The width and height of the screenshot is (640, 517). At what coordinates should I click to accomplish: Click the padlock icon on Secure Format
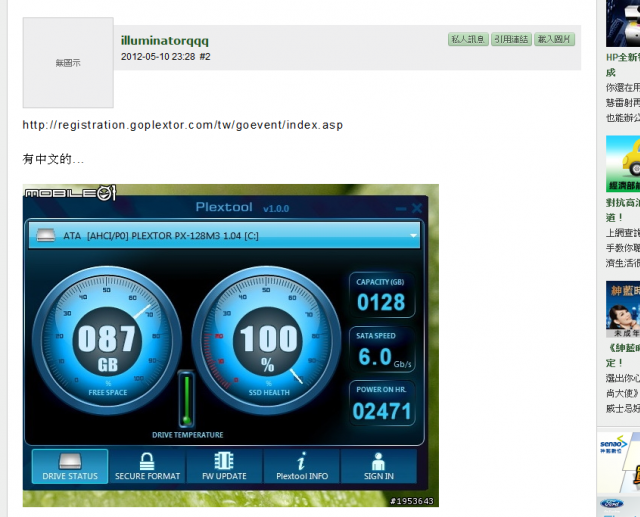coord(147,461)
